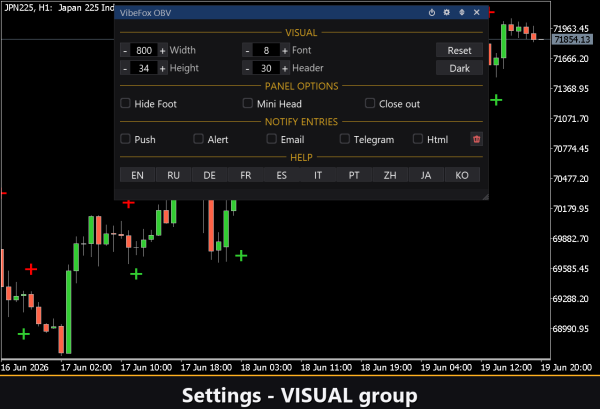The image size is (600, 409).
Task: Switch help to IT
Action: [318, 175]
